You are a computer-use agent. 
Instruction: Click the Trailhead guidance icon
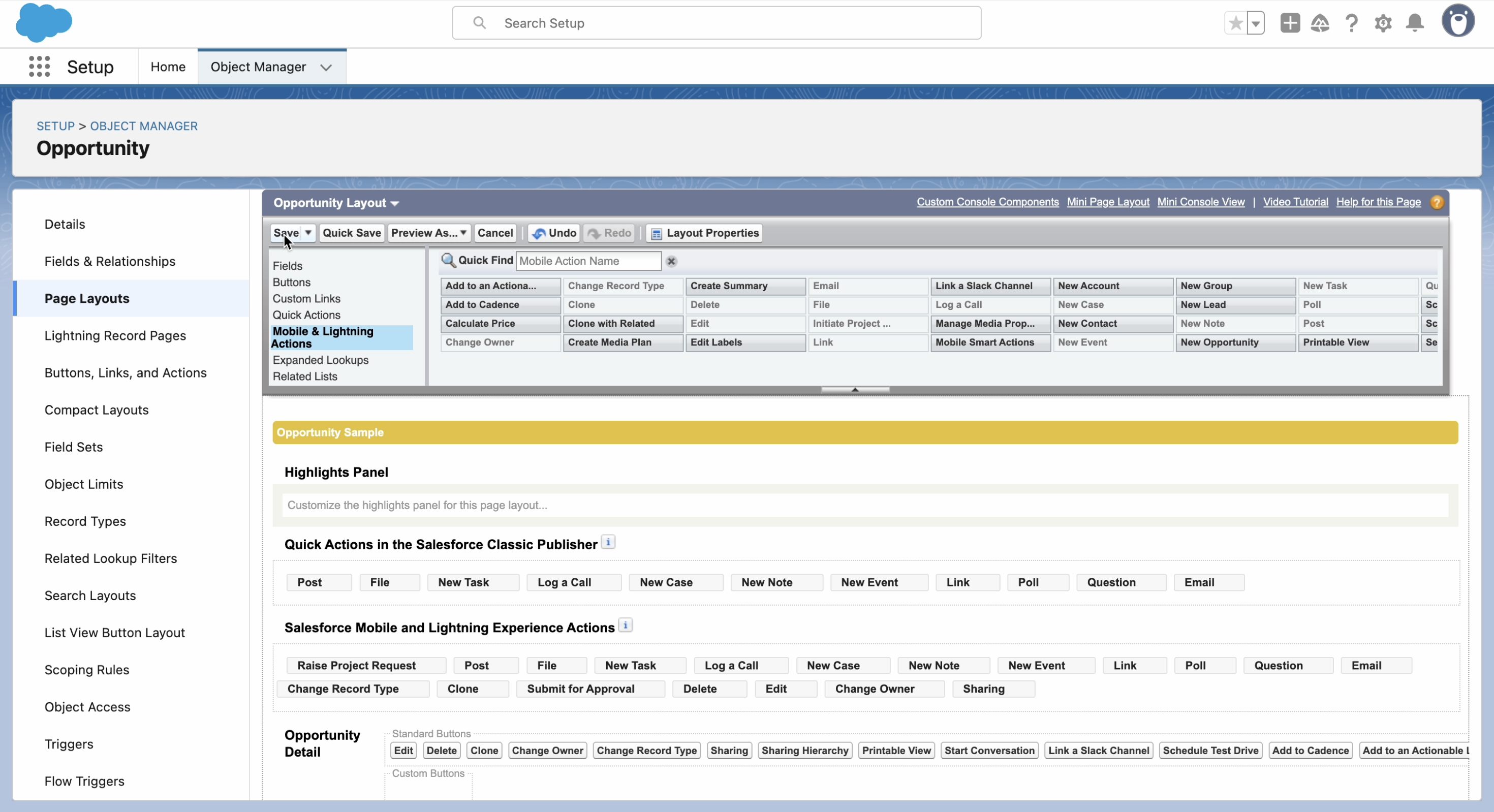pyautogui.click(x=1320, y=23)
